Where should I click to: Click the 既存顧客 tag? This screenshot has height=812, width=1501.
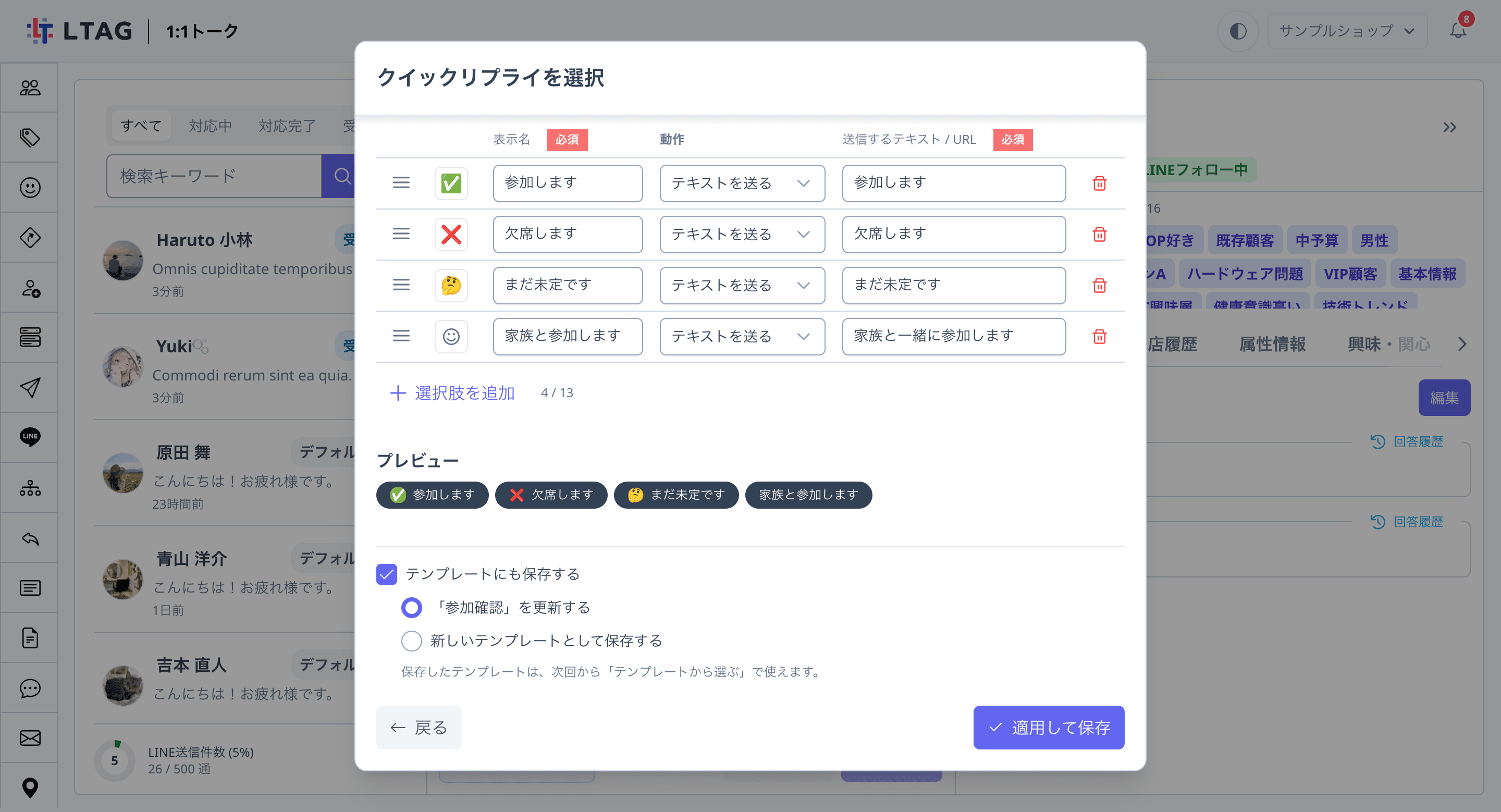click(1245, 240)
